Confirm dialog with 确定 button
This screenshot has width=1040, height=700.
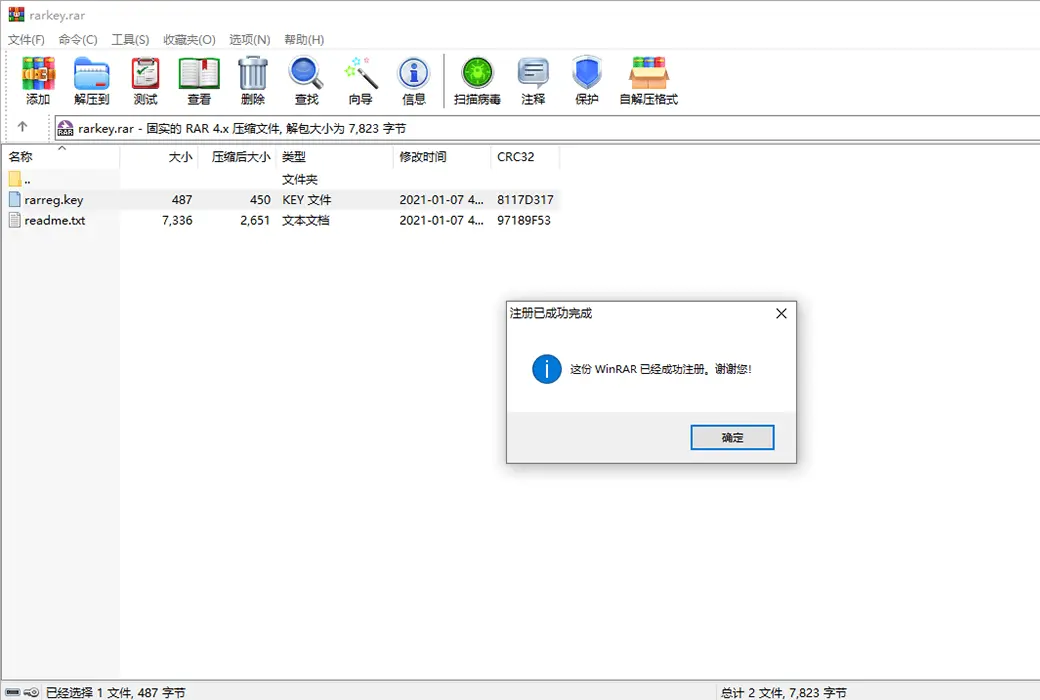pos(732,437)
